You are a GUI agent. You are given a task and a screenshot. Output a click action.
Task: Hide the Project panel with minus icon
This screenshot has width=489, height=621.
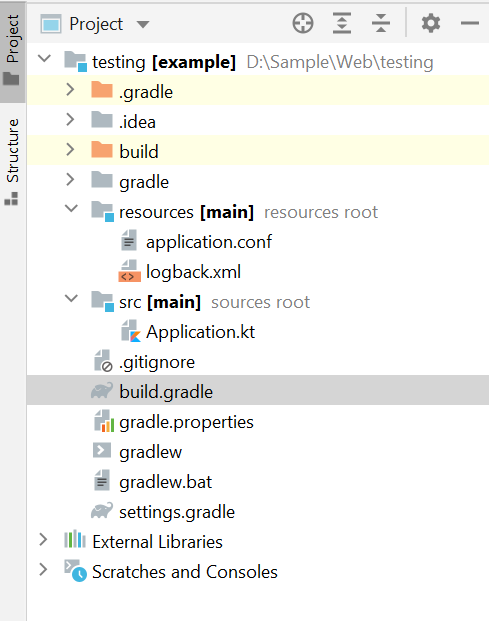click(470, 23)
